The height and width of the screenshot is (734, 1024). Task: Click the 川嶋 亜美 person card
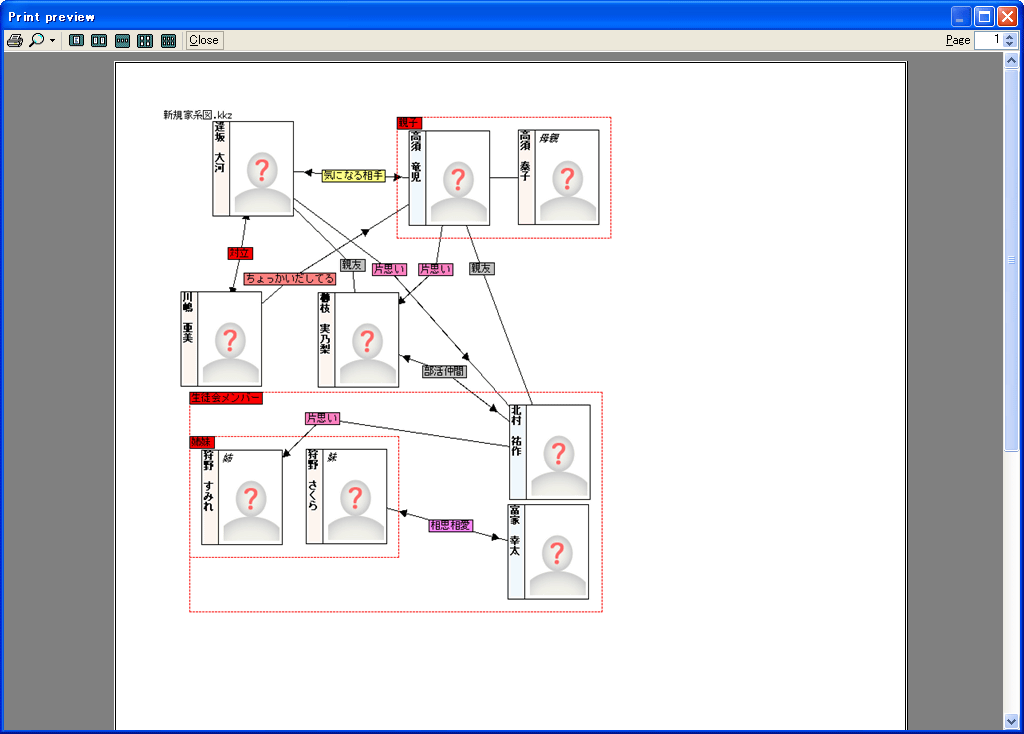point(221,339)
